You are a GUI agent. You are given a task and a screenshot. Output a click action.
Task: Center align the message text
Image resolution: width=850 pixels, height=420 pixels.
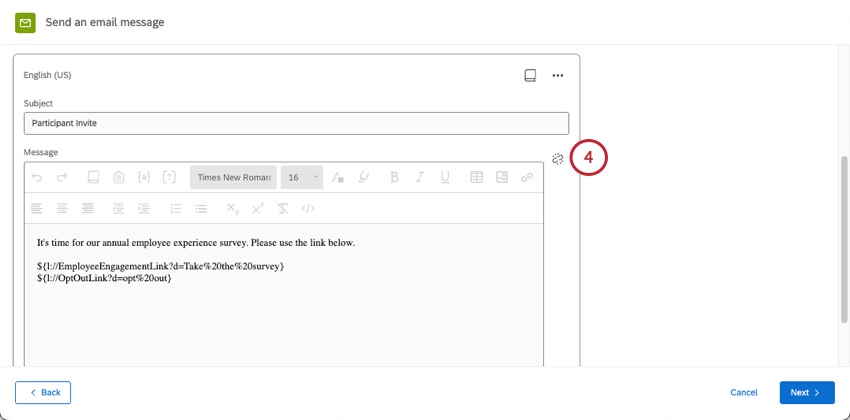pyautogui.click(x=62, y=208)
